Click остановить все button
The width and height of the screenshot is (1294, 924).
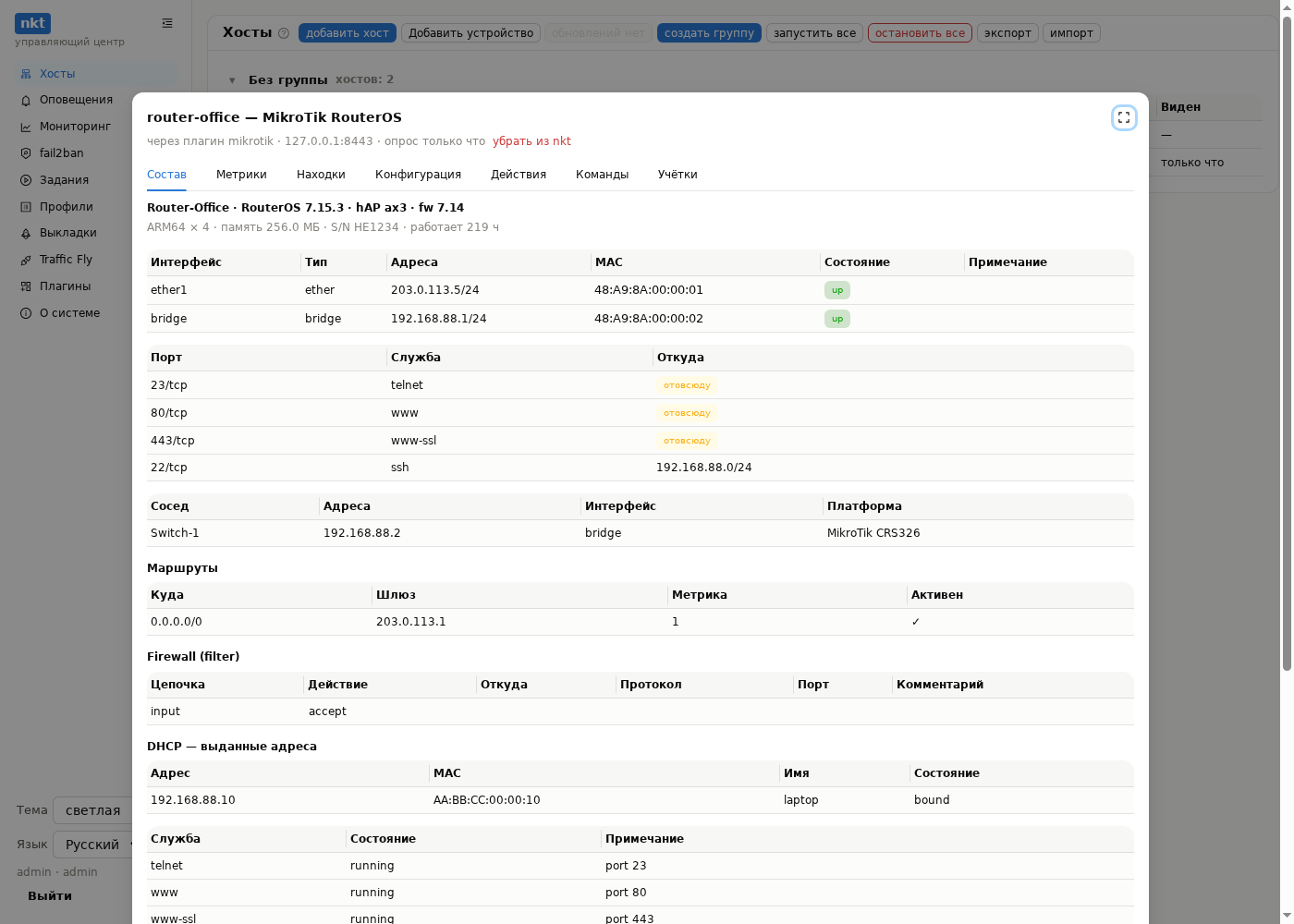tap(920, 33)
